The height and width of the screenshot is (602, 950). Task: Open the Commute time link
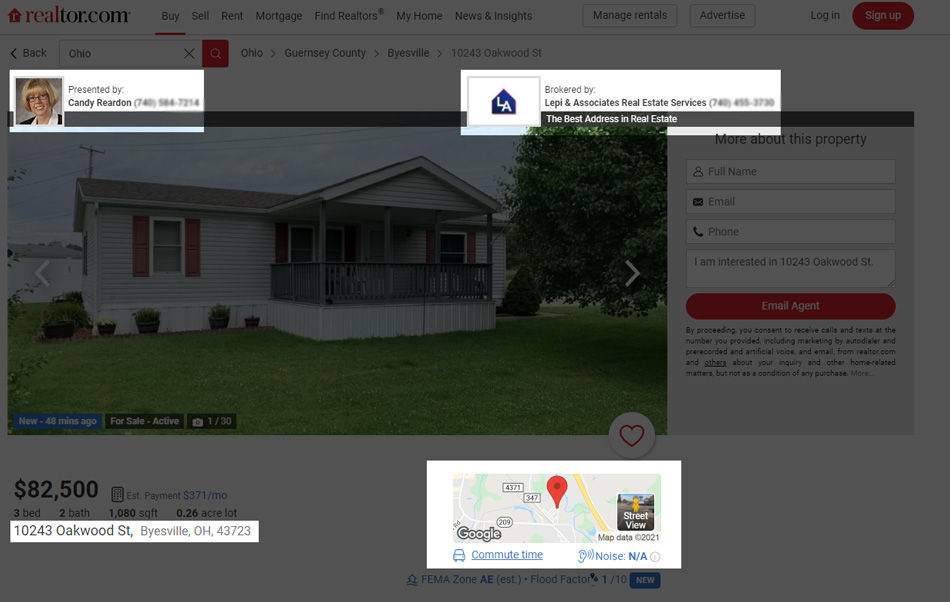tap(507, 555)
